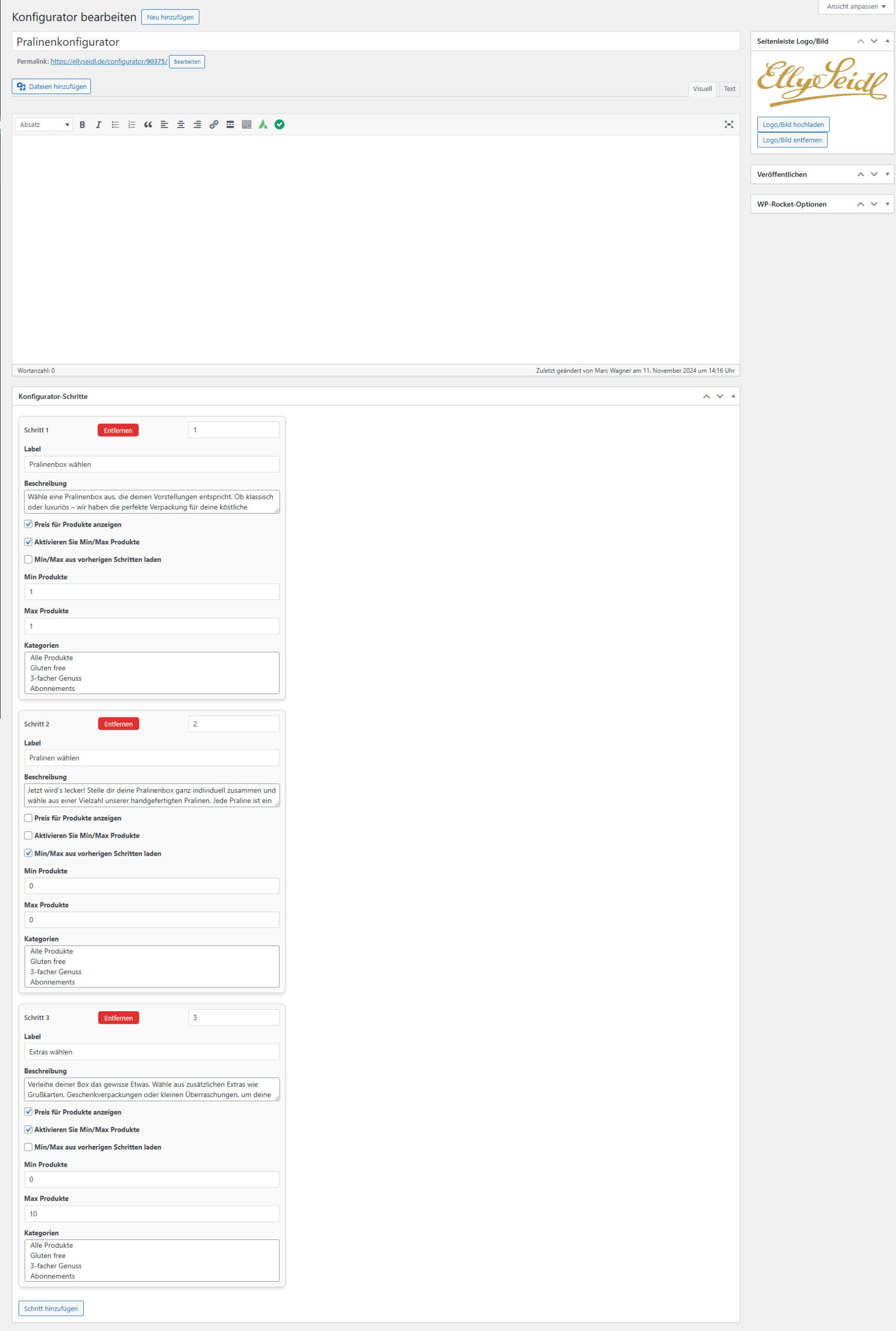Click the Elly Seidl logo image

pyautogui.click(x=822, y=82)
